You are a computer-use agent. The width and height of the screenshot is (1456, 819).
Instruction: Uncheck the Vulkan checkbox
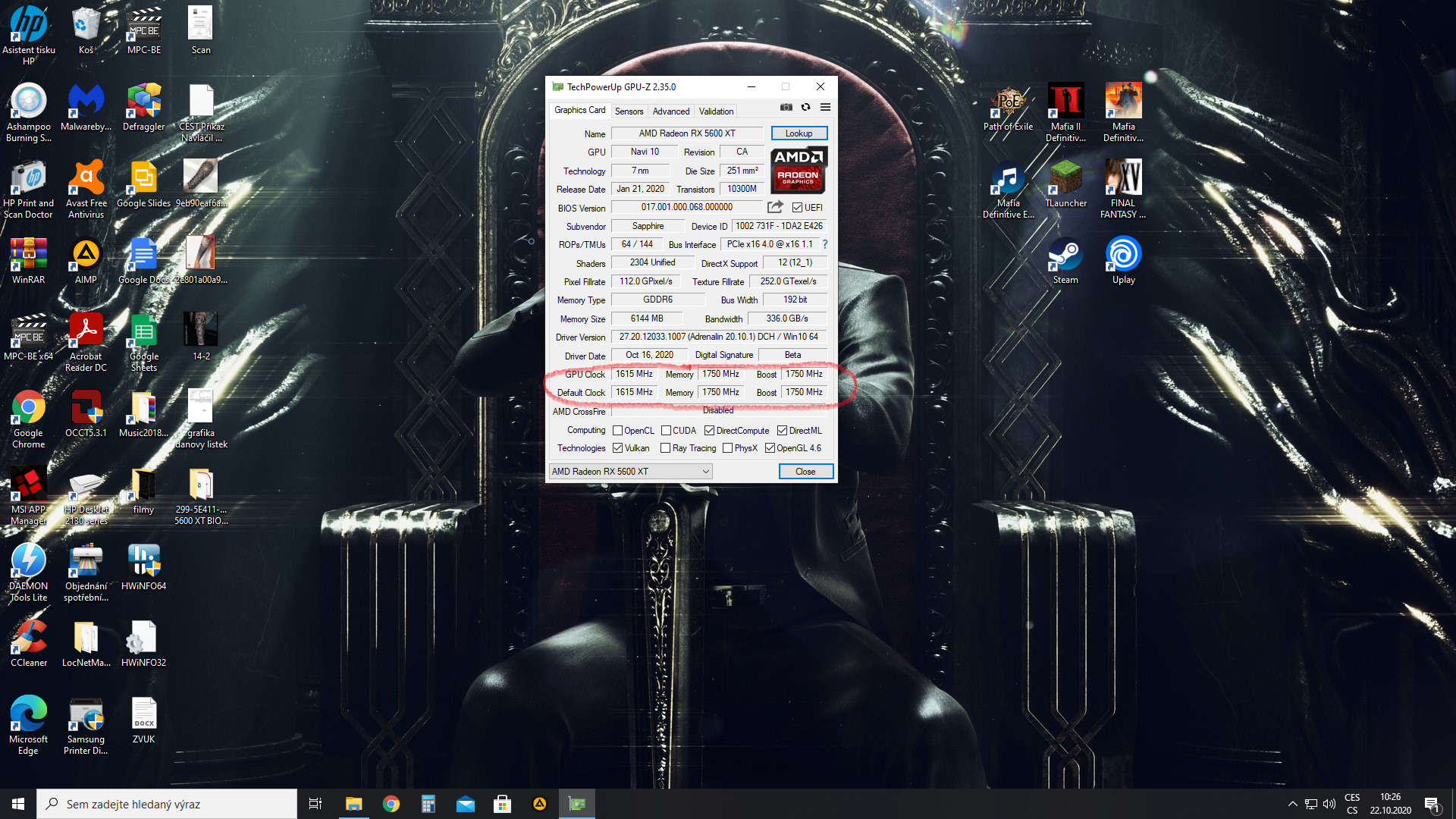click(x=617, y=448)
